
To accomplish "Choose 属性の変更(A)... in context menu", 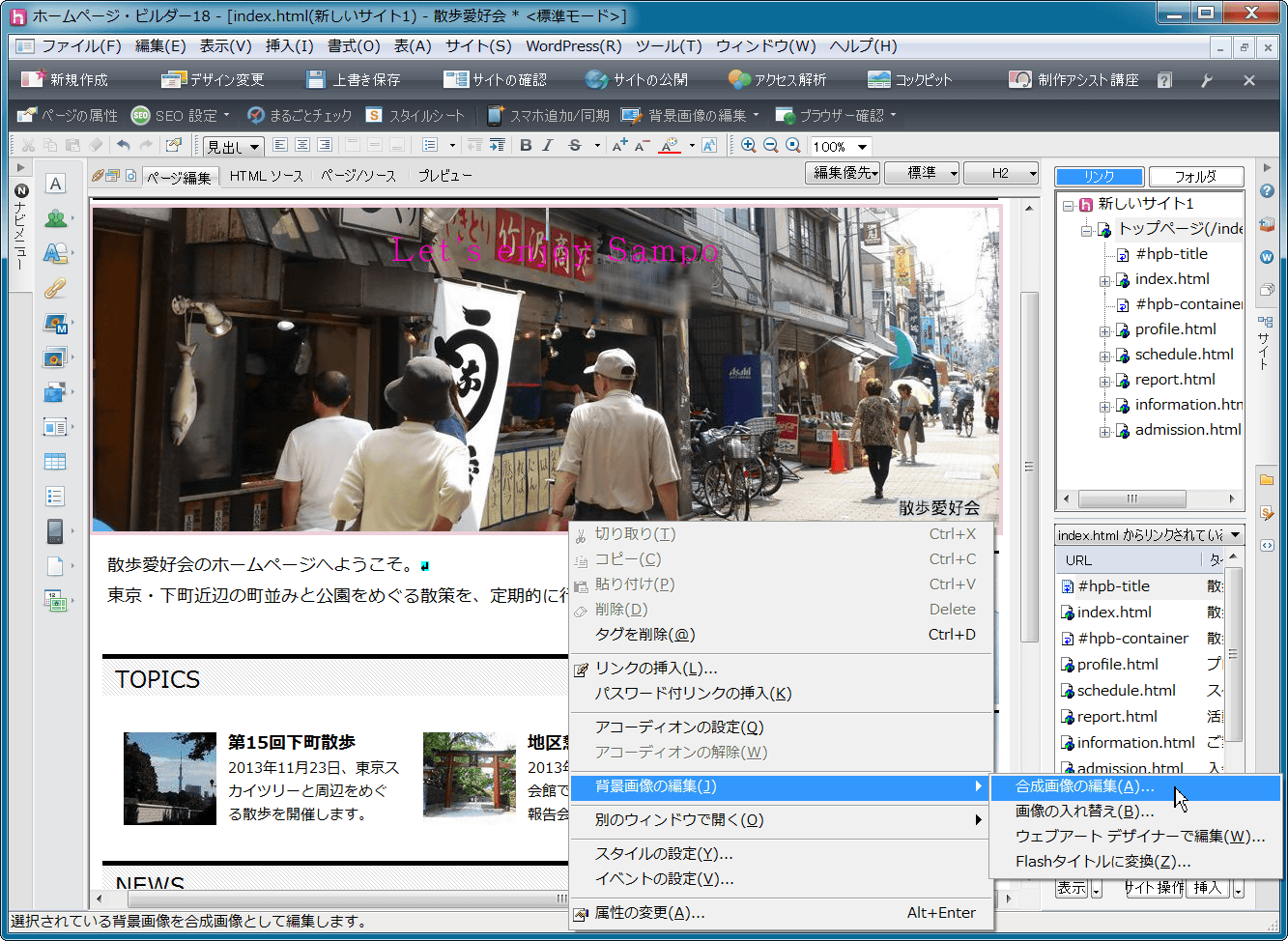I will pos(781,913).
